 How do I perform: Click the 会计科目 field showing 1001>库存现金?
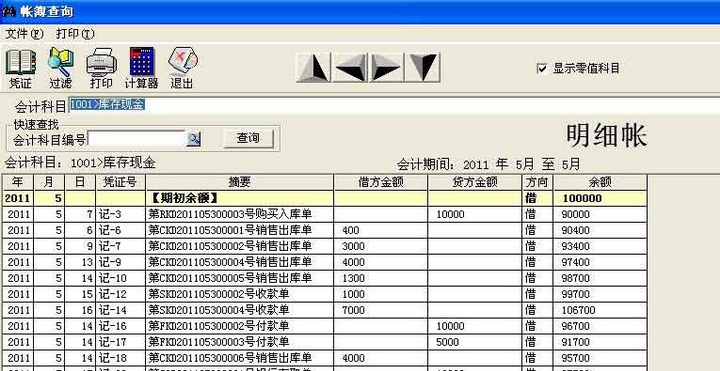(394, 105)
